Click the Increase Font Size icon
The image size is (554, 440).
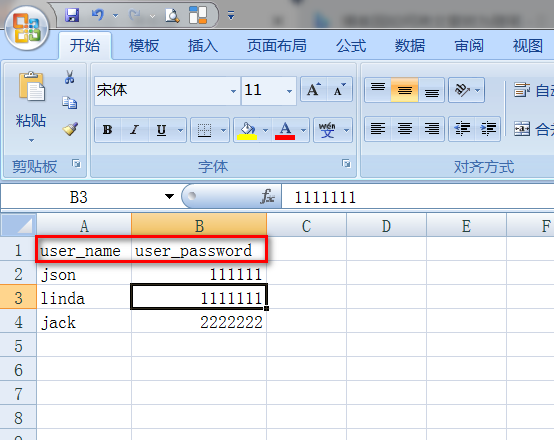314,90
